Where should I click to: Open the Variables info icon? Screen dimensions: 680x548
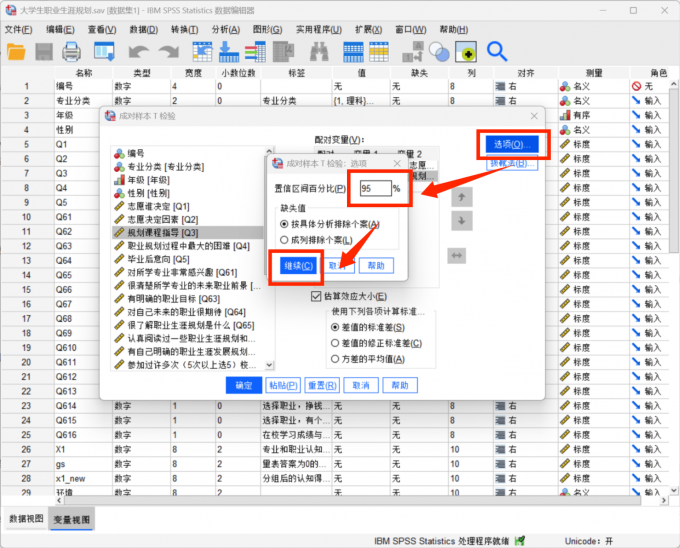[255, 52]
